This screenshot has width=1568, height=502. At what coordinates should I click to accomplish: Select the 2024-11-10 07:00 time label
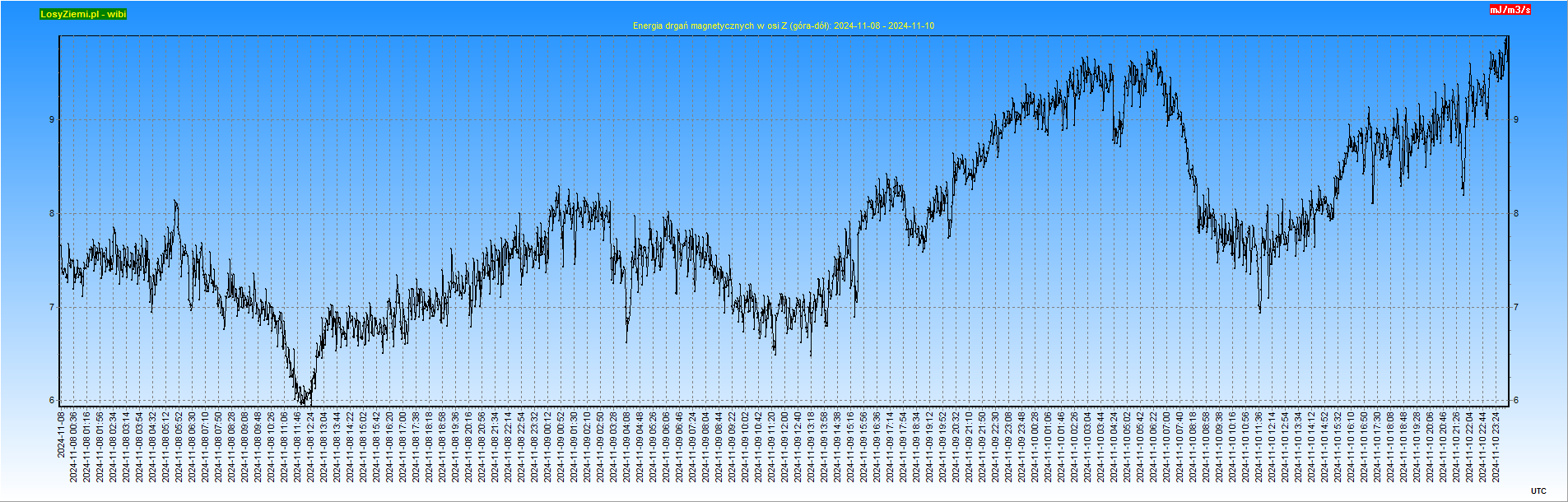click(1167, 447)
